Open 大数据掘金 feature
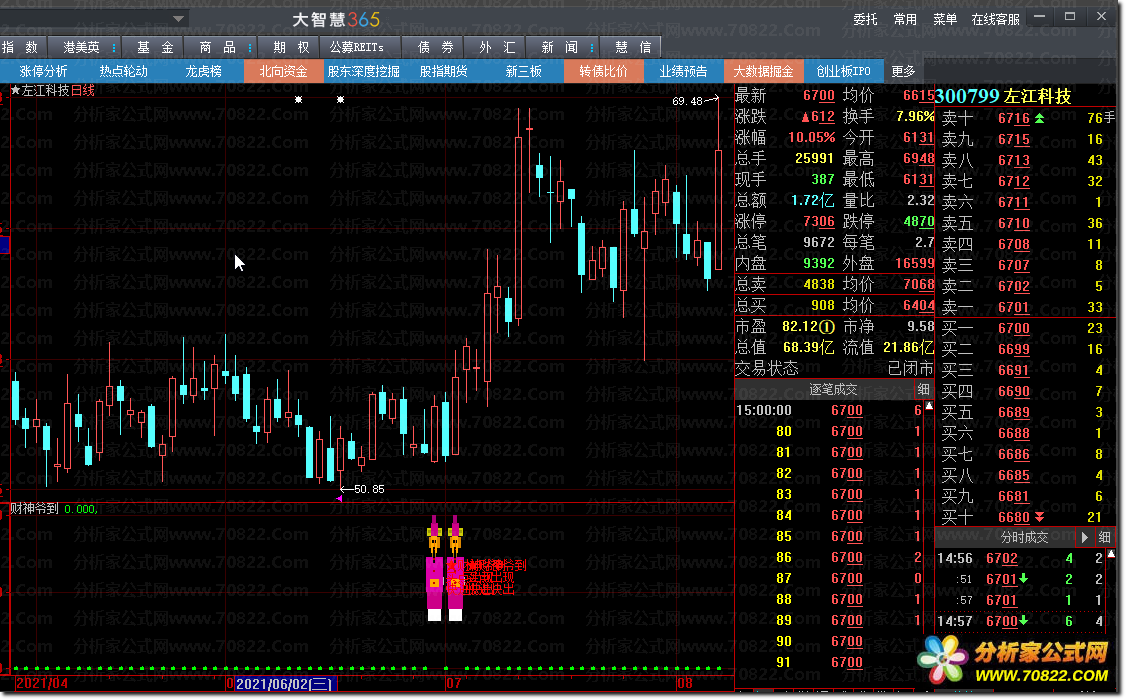Image resolution: width=1127 pixels, height=700 pixels. click(x=763, y=71)
